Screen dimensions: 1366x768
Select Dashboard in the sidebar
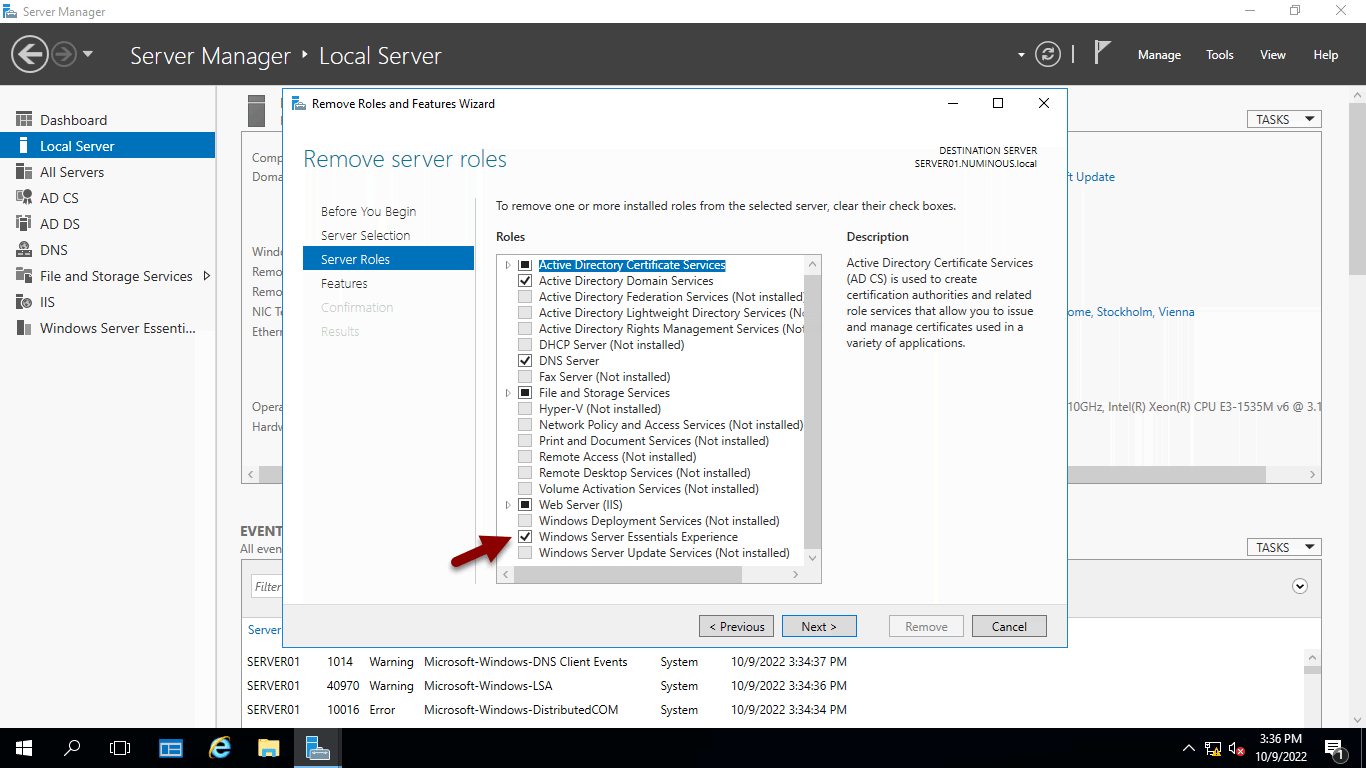tap(107, 120)
